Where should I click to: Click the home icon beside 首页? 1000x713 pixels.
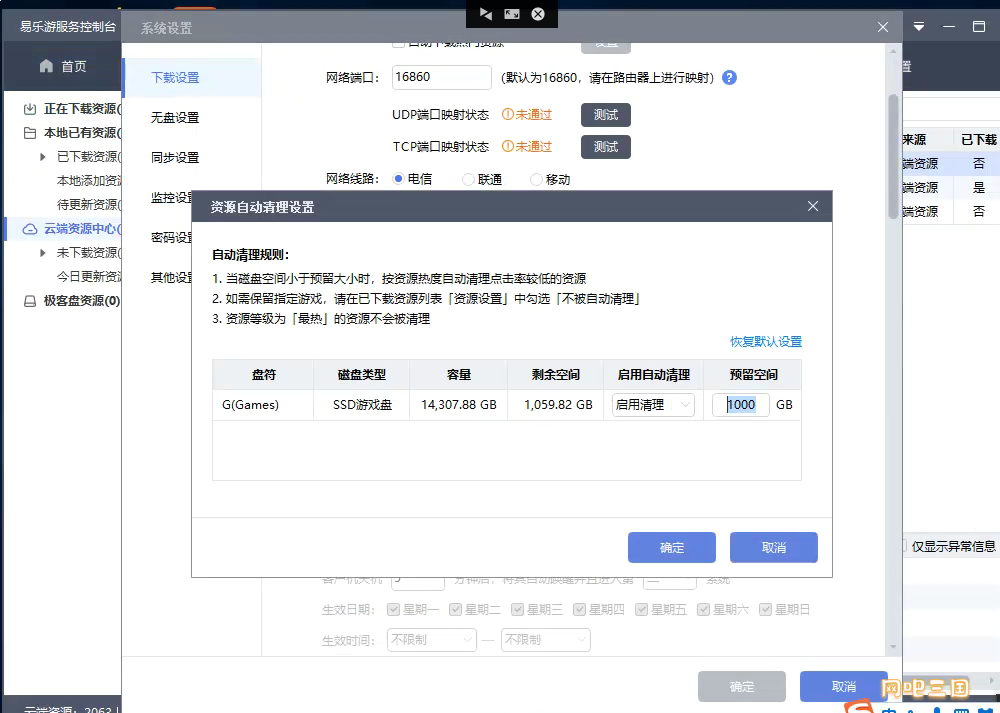(46, 66)
